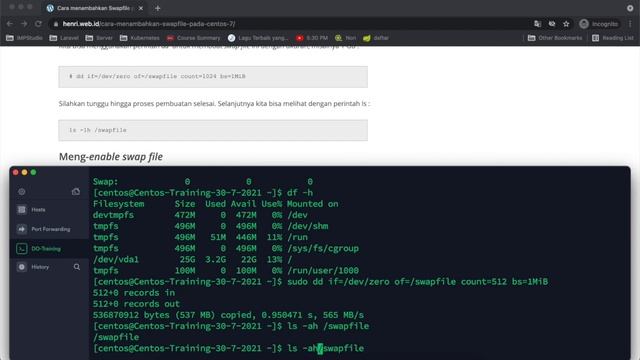Viewport: 640px width, 360px height.
Task: Open the Lagu Terbaik yang bookmark
Action: pos(258,38)
